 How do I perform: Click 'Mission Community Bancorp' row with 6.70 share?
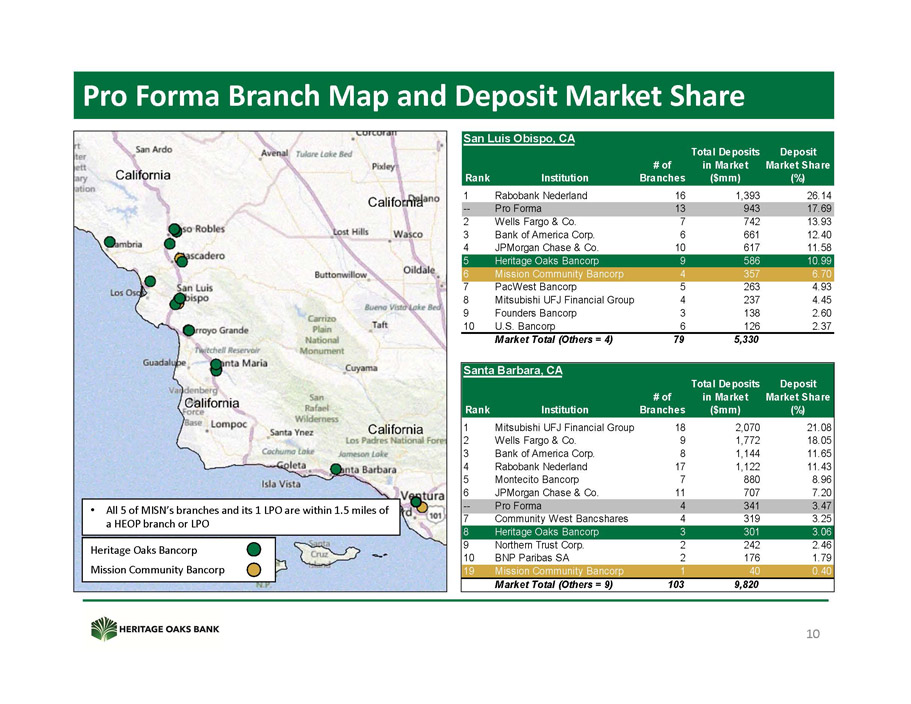(x=647, y=274)
